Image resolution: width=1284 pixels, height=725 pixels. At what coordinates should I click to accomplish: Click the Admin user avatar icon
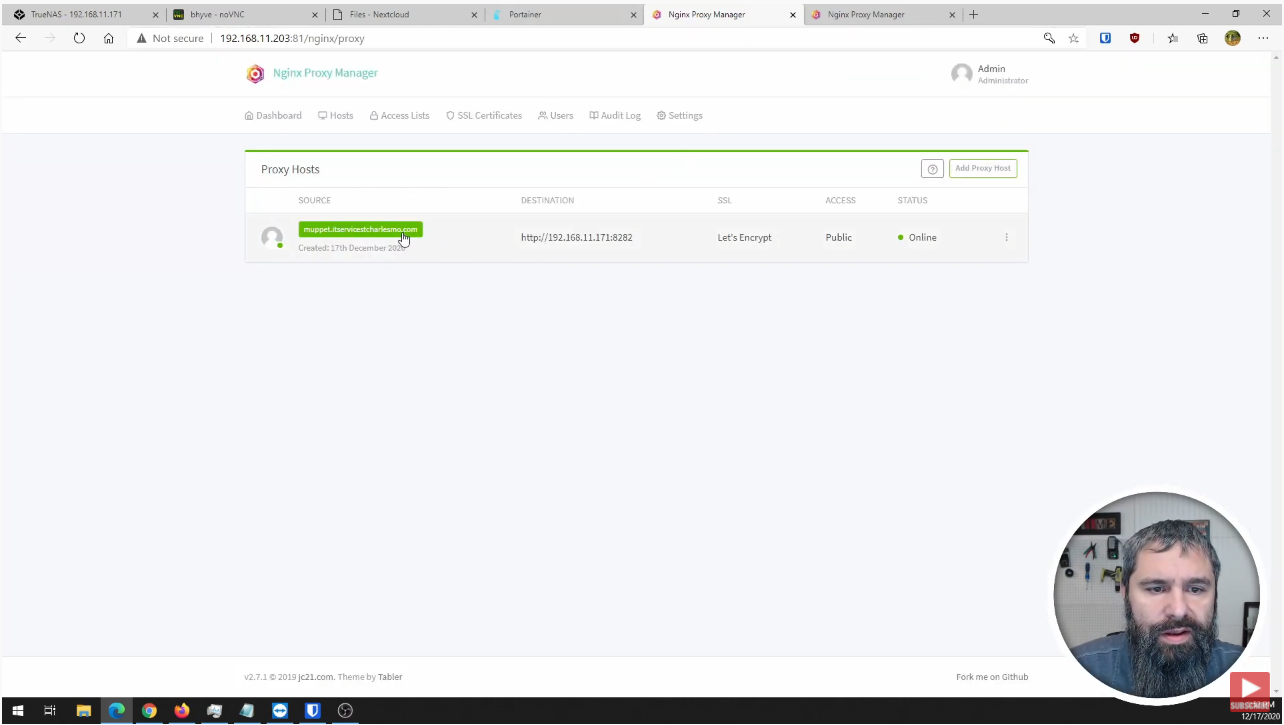pos(962,74)
